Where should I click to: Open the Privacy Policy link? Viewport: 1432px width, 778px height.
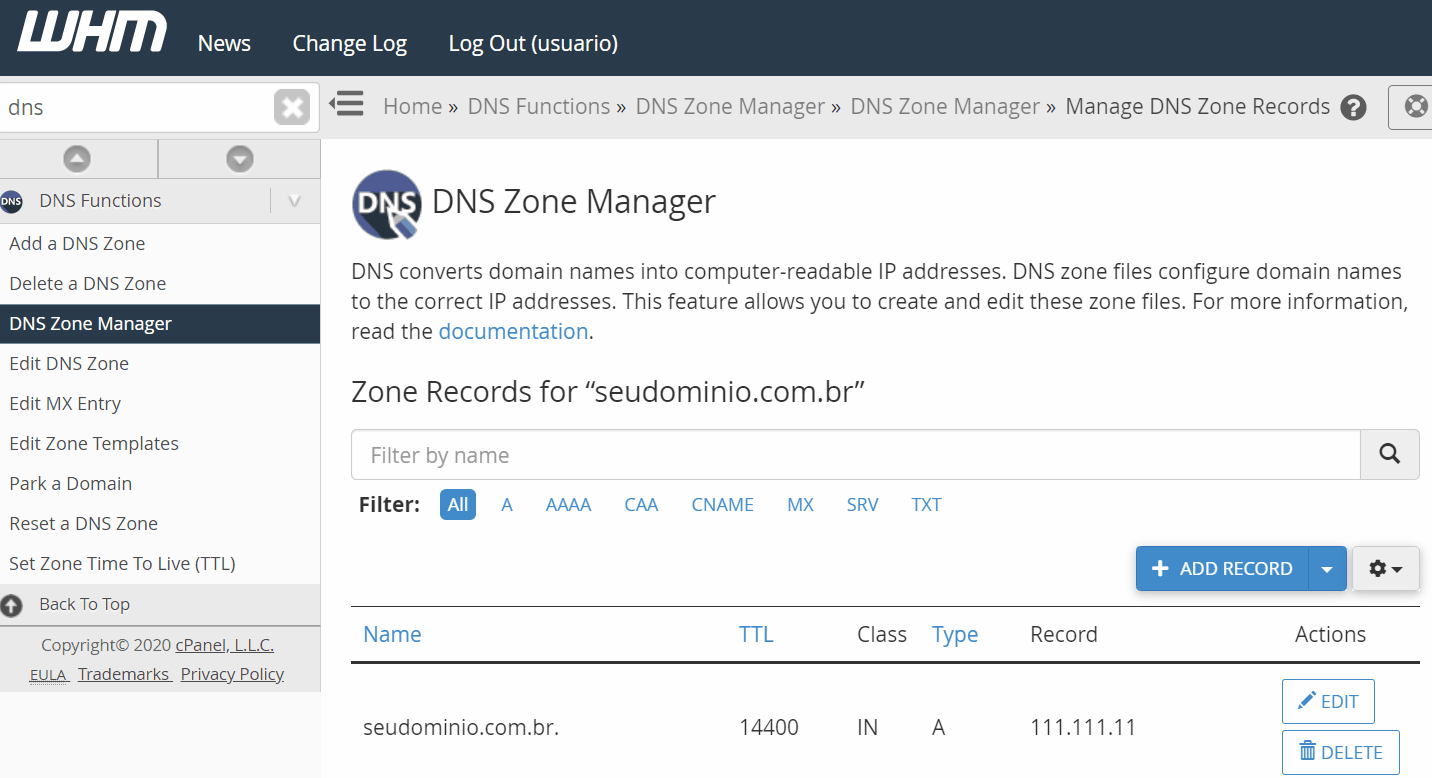click(232, 675)
